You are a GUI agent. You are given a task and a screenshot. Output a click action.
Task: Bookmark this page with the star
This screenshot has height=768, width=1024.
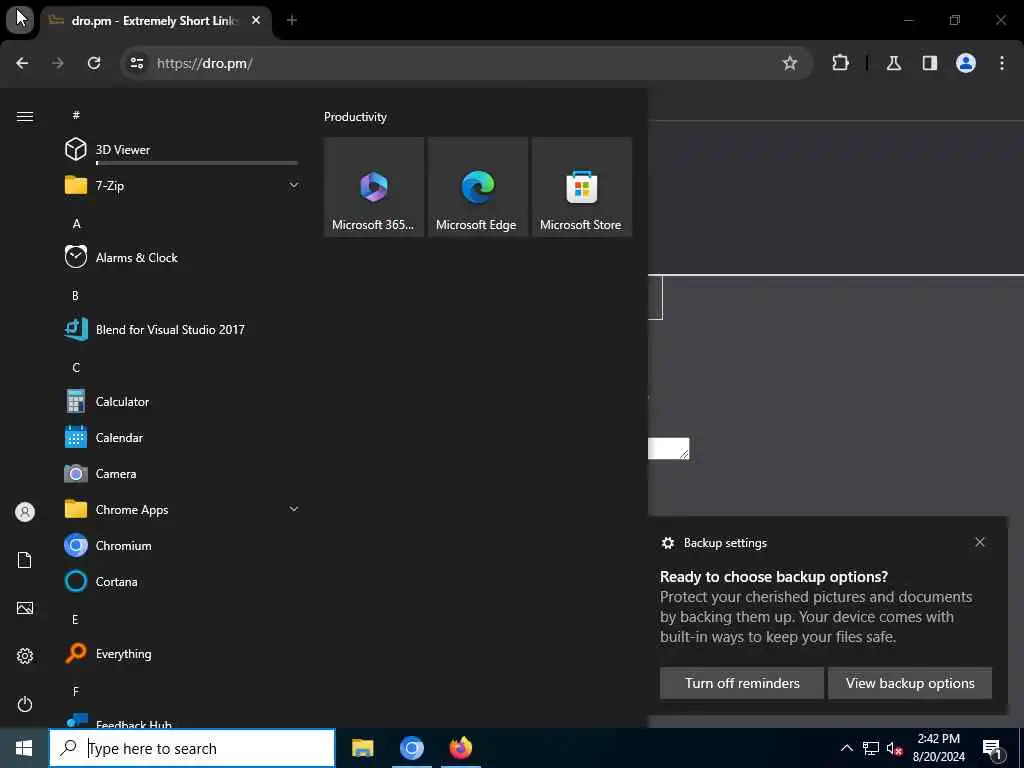click(790, 63)
